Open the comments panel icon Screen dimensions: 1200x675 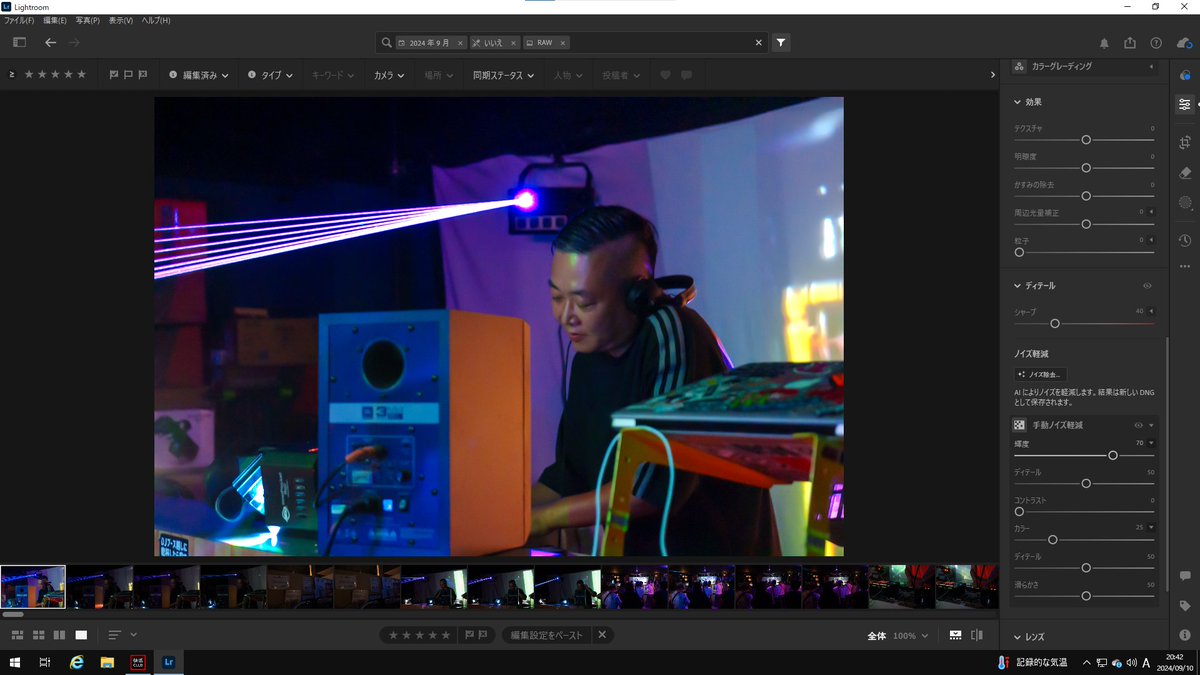click(1185, 576)
